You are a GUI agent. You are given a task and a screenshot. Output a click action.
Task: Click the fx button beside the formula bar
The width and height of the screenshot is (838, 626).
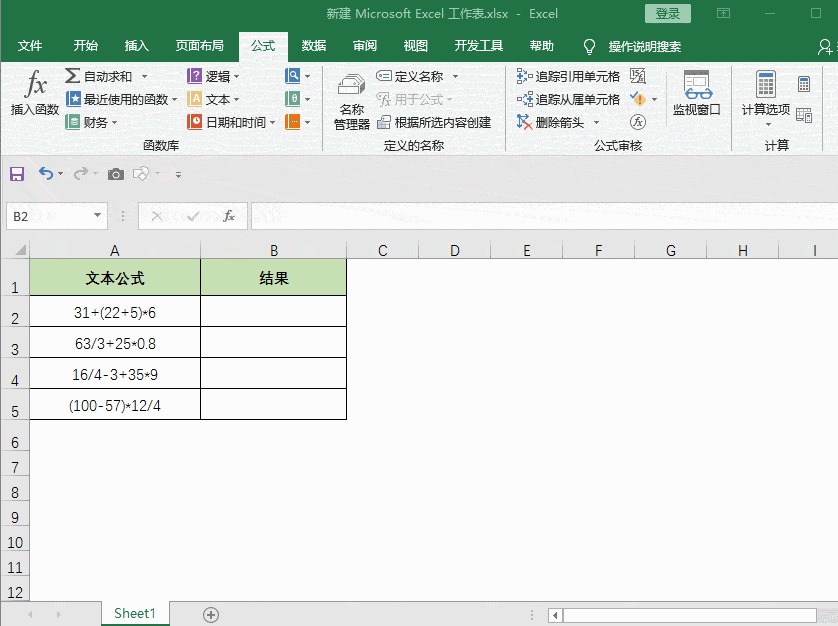229,216
